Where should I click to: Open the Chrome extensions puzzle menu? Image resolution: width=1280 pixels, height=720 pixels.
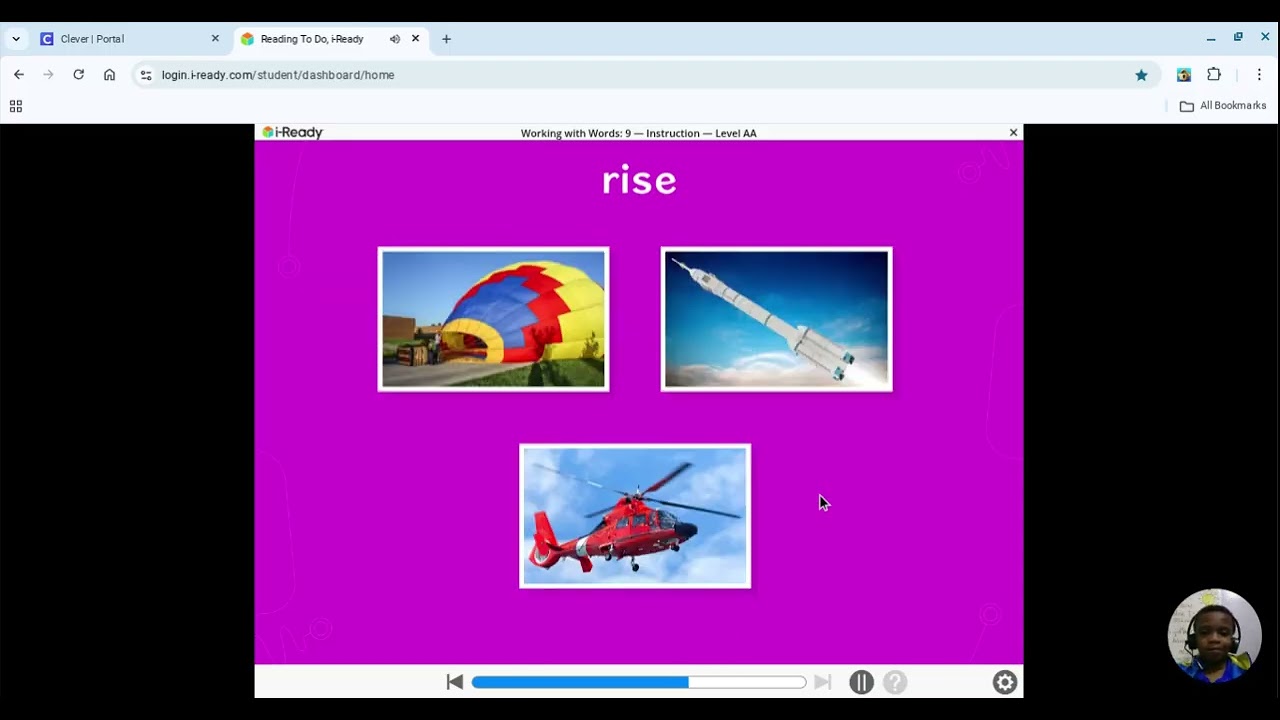tap(1214, 75)
